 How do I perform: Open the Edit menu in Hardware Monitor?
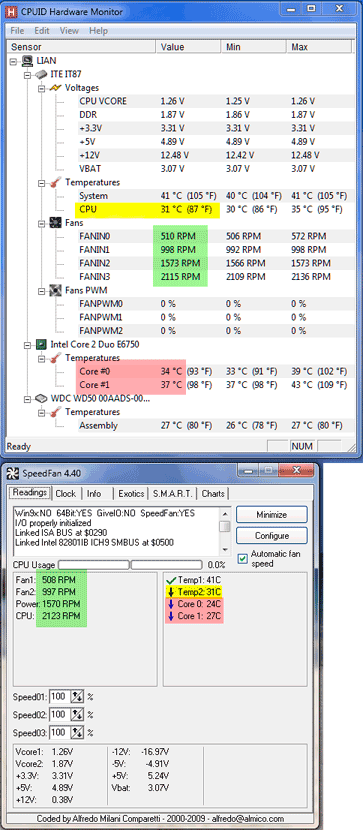tap(42, 31)
